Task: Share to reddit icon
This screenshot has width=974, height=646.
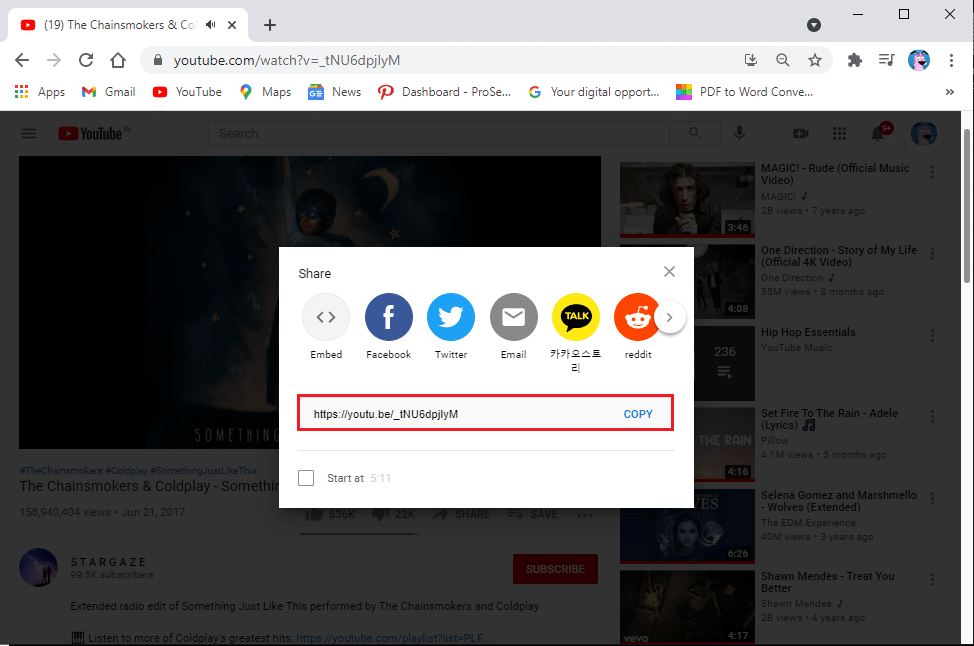Action: (635, 318)
